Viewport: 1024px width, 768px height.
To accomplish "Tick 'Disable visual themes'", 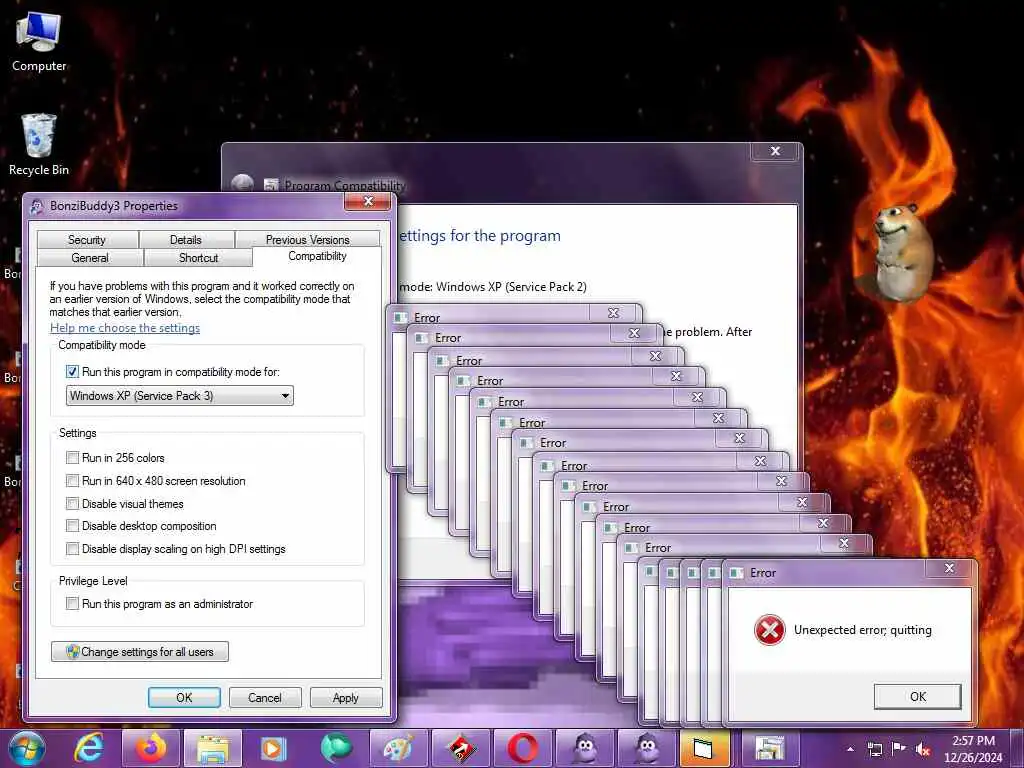I will click(x=72, y=504).
